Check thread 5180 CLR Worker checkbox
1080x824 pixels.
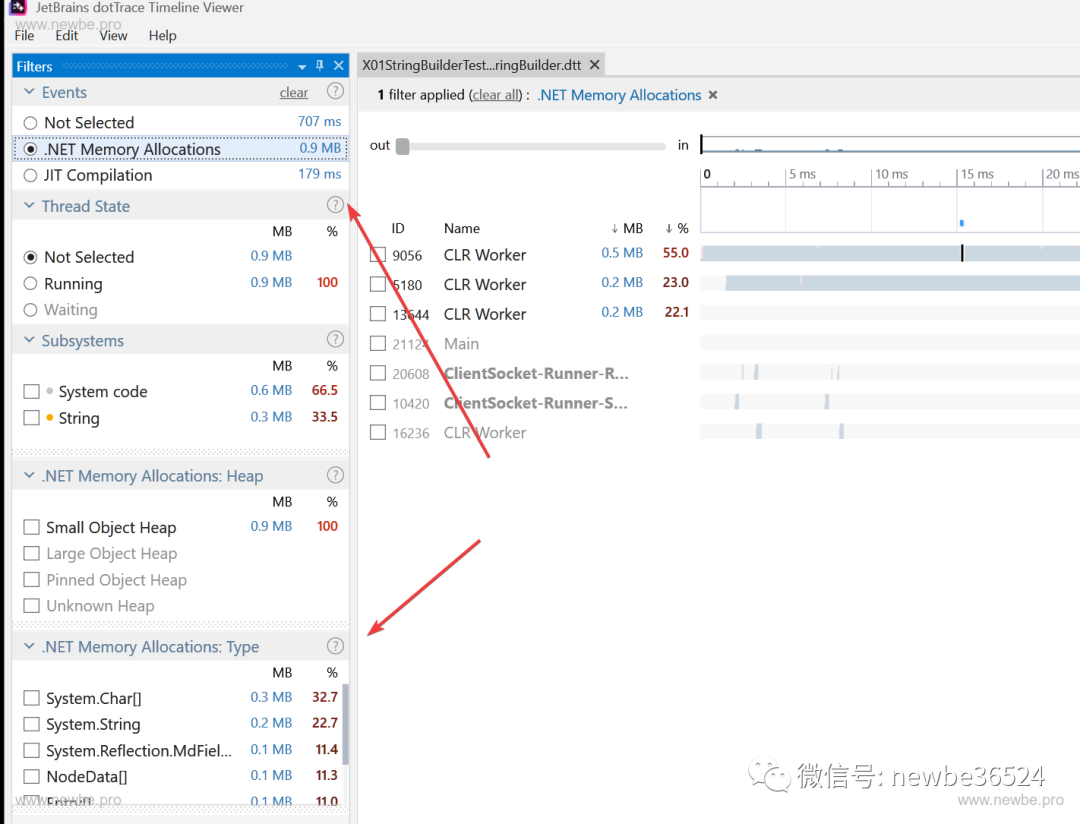pos(377,284)
